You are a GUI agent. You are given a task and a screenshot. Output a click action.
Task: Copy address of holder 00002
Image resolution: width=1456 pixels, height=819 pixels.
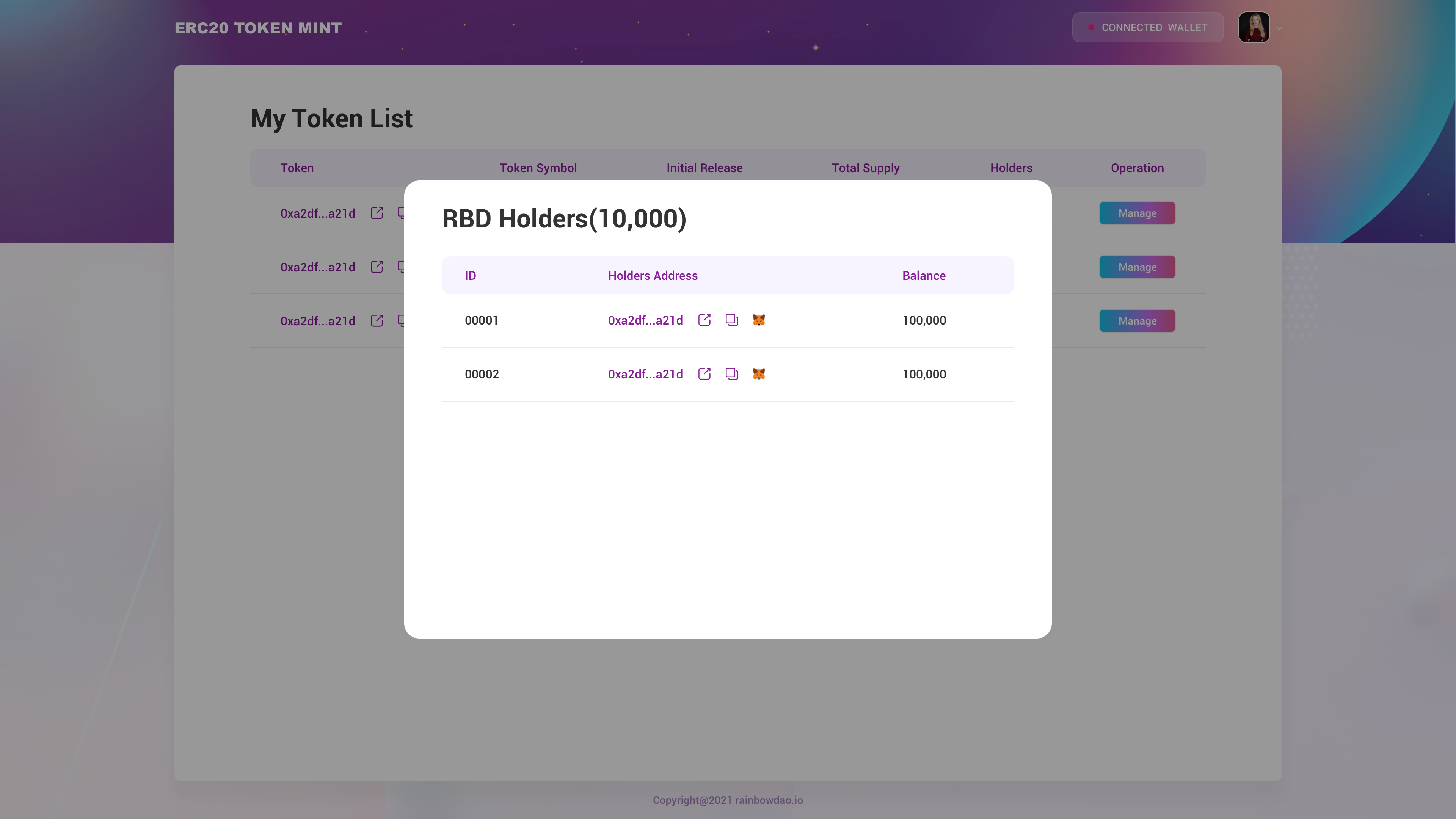point(731,373)
